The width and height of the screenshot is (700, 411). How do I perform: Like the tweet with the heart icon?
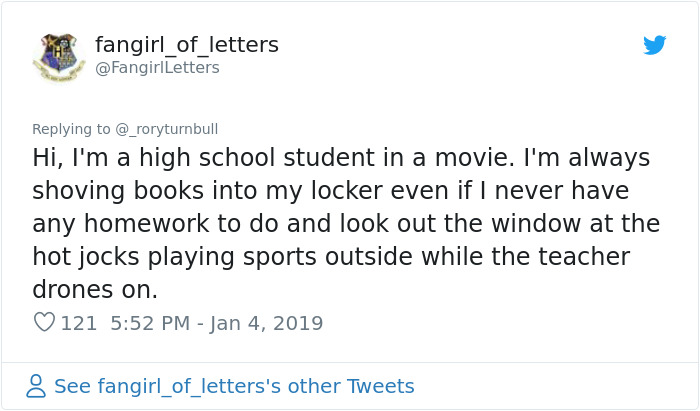point(44,323)
